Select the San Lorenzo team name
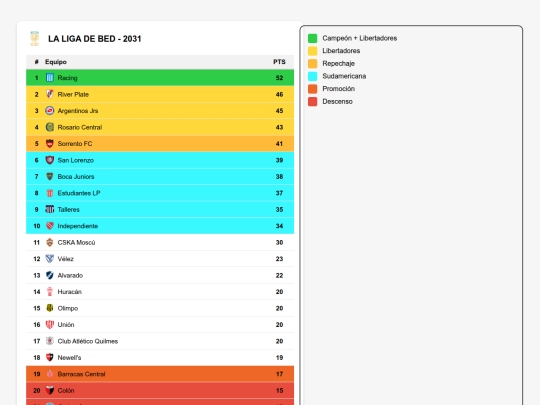The height and width of the screenshot is (405, 540). pos(76,160)
